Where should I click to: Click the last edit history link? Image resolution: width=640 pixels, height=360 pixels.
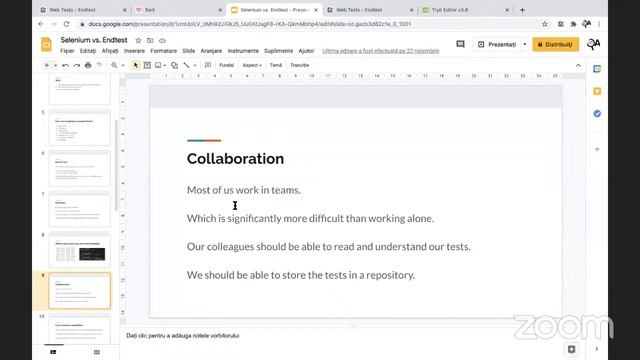[381, 51]
